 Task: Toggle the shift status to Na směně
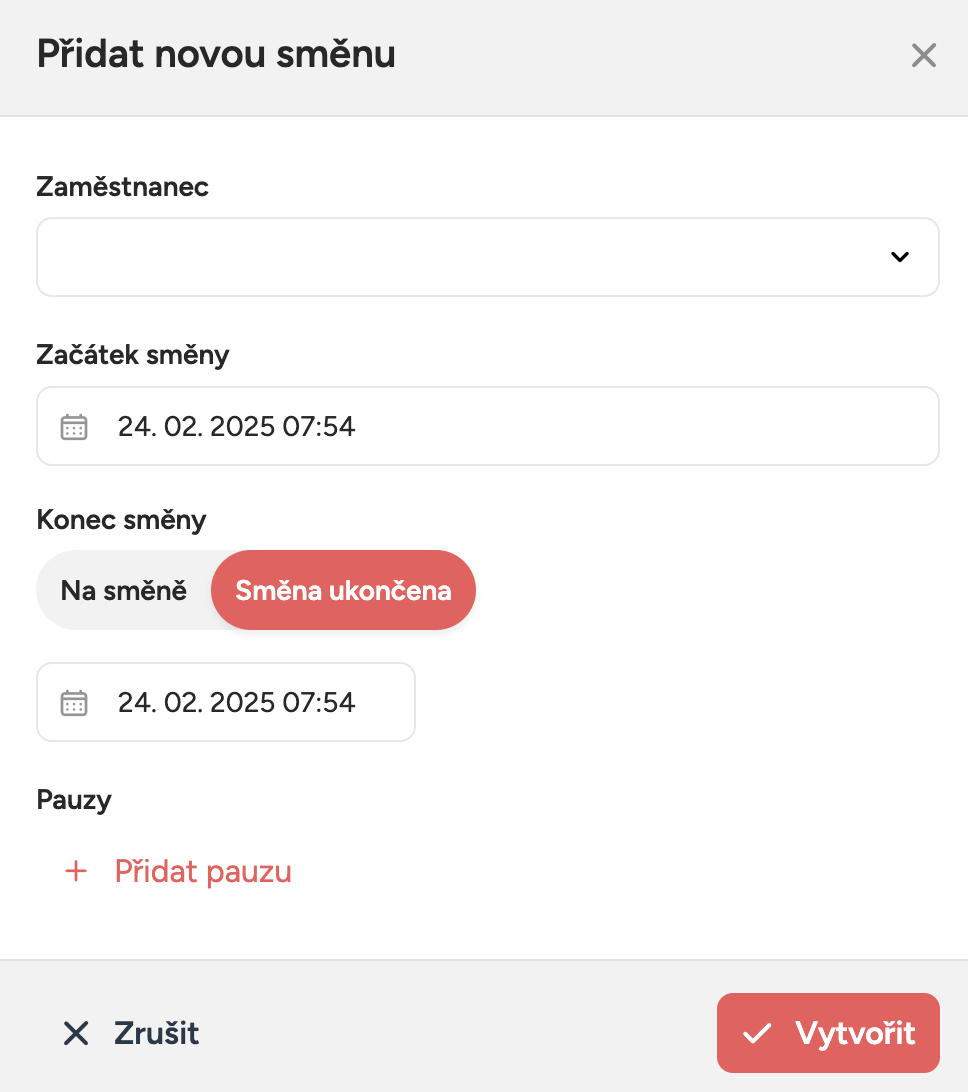coord(122,590)
